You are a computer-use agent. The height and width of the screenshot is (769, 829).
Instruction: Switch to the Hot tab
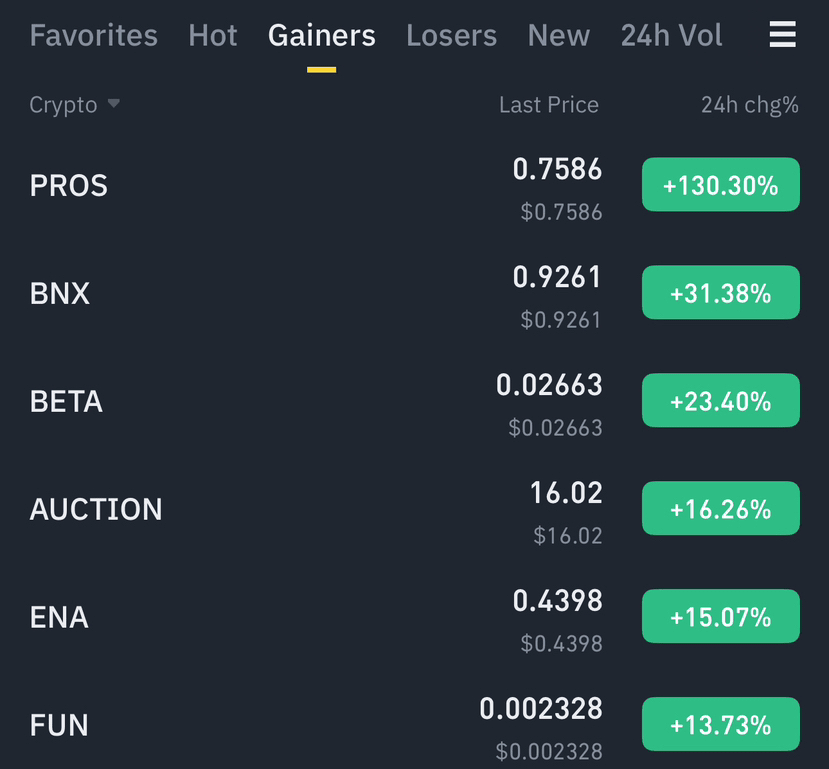(212, 36)
